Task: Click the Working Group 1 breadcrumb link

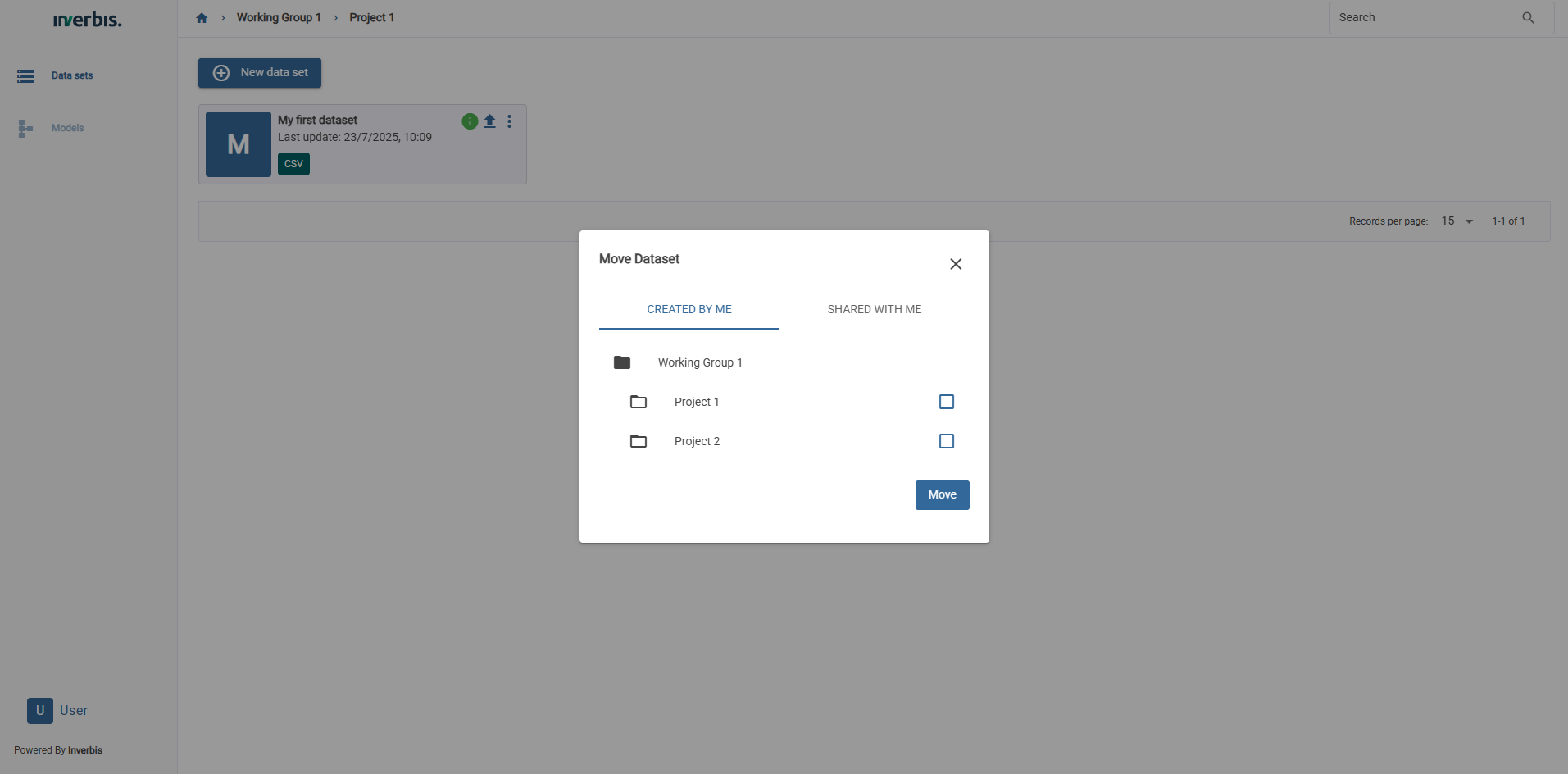Action: pyautogui.click(x=279, y=18)
